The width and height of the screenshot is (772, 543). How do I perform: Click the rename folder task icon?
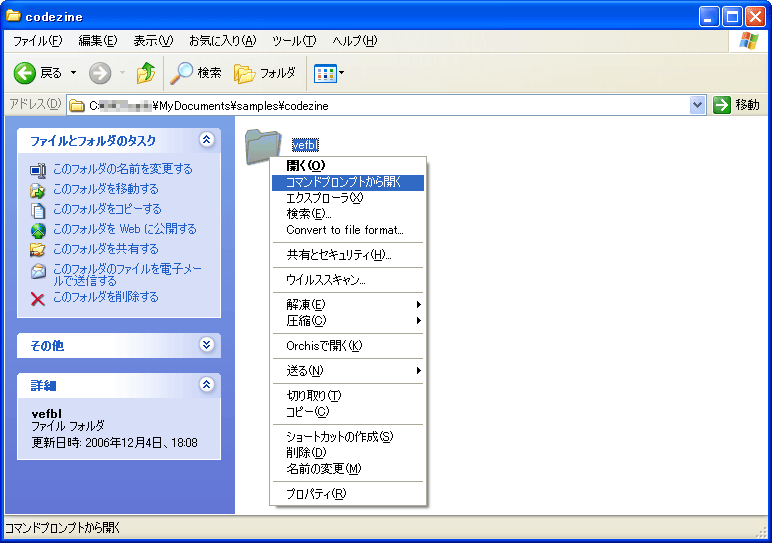click(38, 170)
